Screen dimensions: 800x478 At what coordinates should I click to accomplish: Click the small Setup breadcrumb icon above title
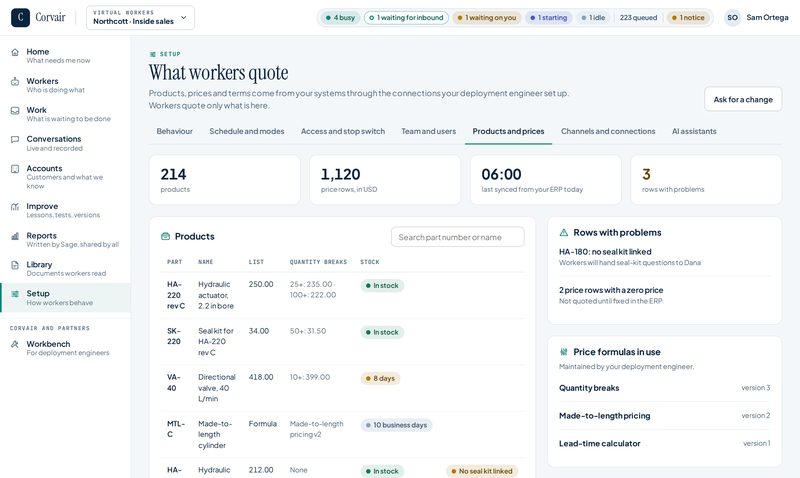153,54
